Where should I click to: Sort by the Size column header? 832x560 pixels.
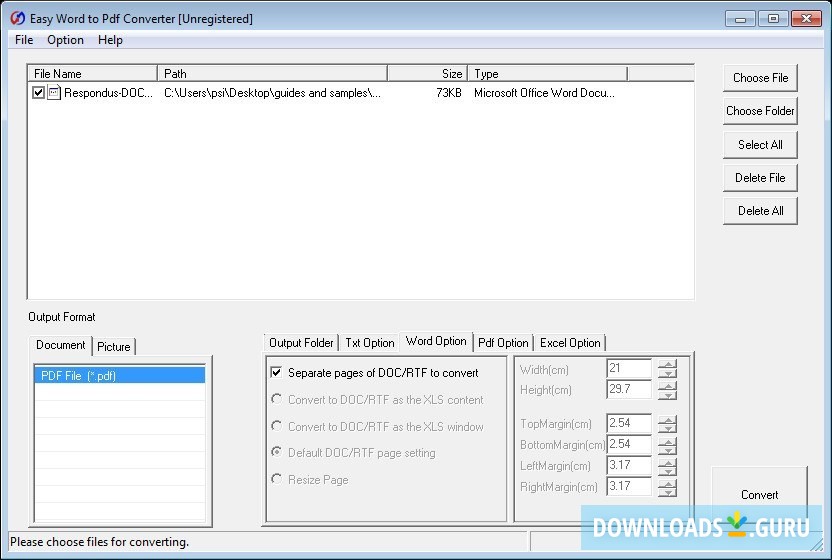[x=428, y=74]
